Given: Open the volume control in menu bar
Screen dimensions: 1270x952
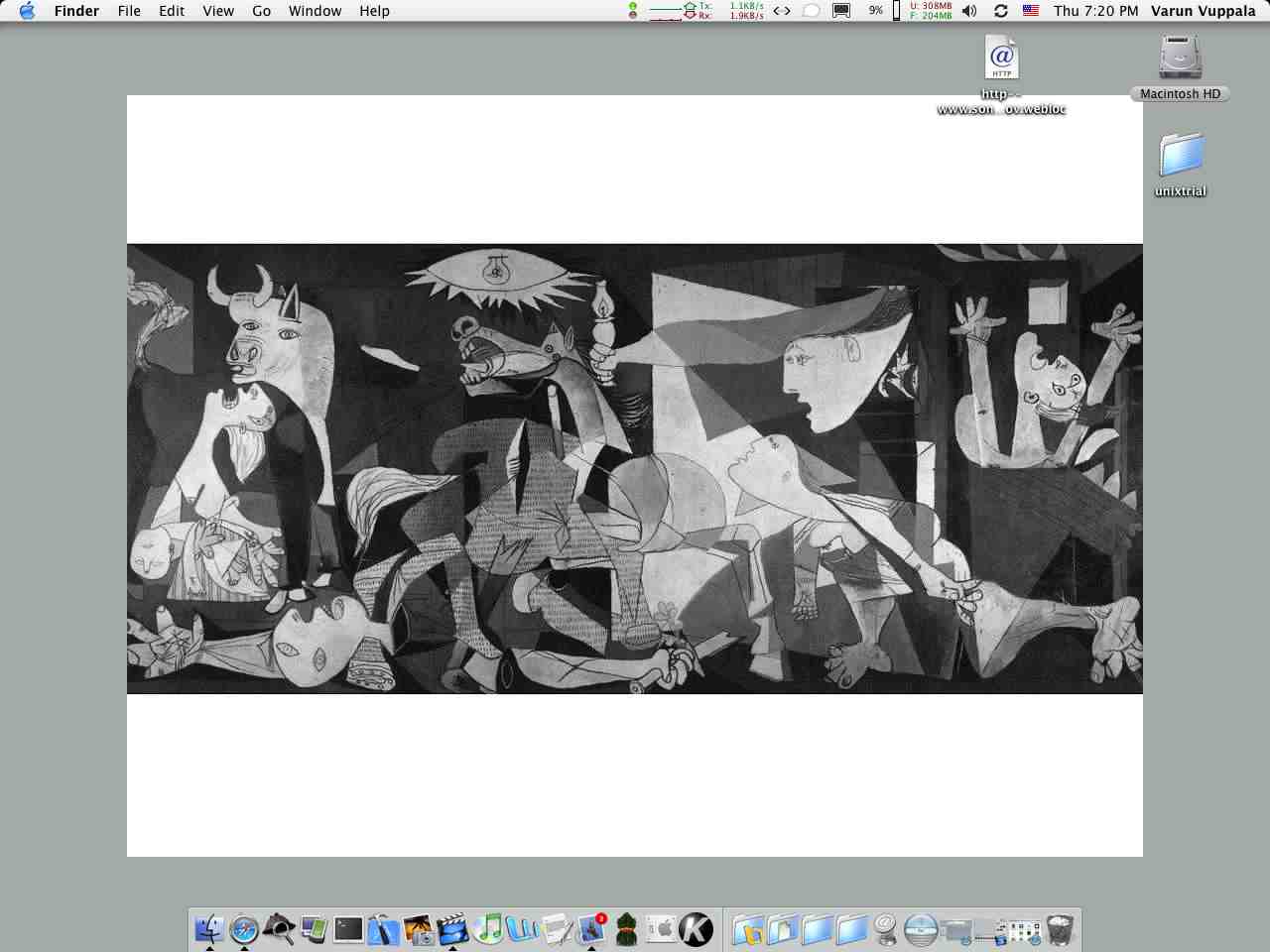Looking at the screenshot, I should (x=969, y=11).
